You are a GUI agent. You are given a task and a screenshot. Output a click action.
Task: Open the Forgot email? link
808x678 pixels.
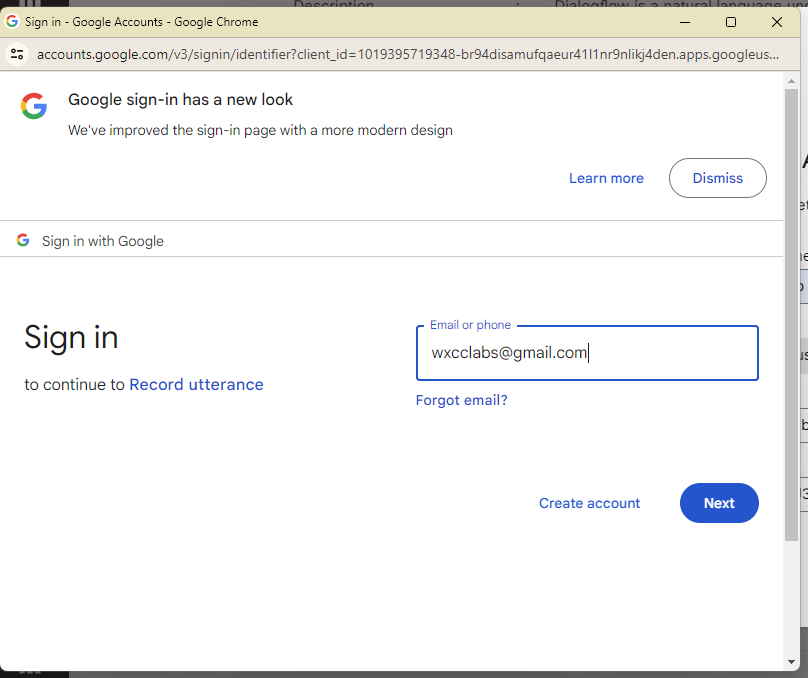(461, 400)
